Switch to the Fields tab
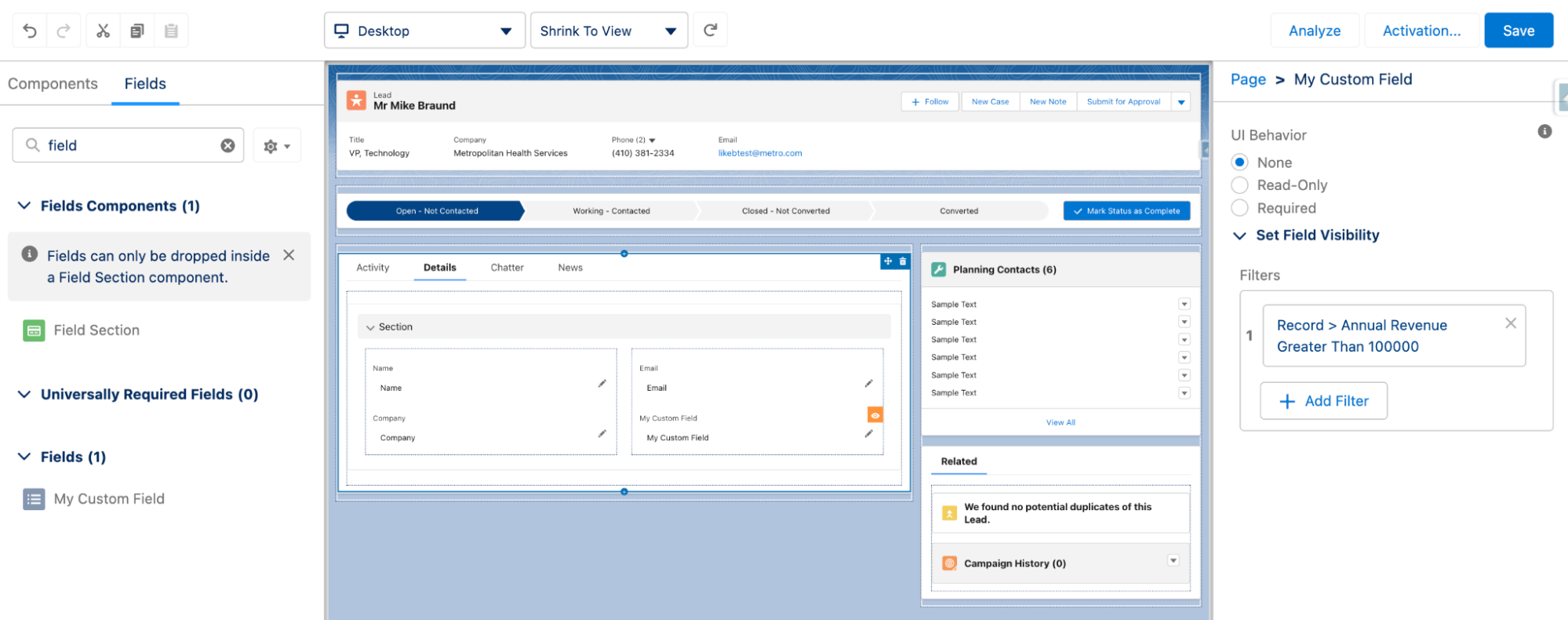This screenshot has width=1568, height=620. pos(145,84)
